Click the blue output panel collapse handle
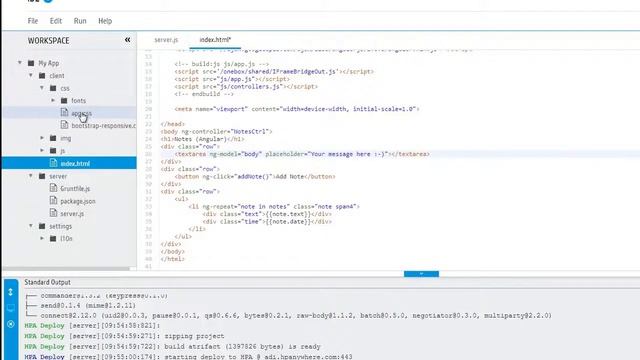The width and height of the screenshot is (640, 360). point(421,273)
